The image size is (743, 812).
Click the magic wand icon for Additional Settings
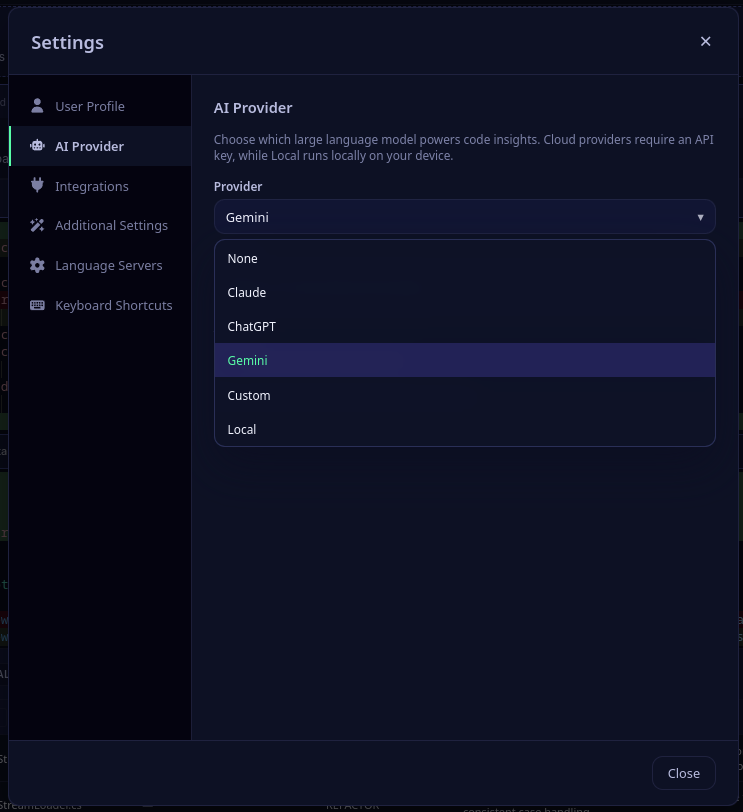click(37, 225)
